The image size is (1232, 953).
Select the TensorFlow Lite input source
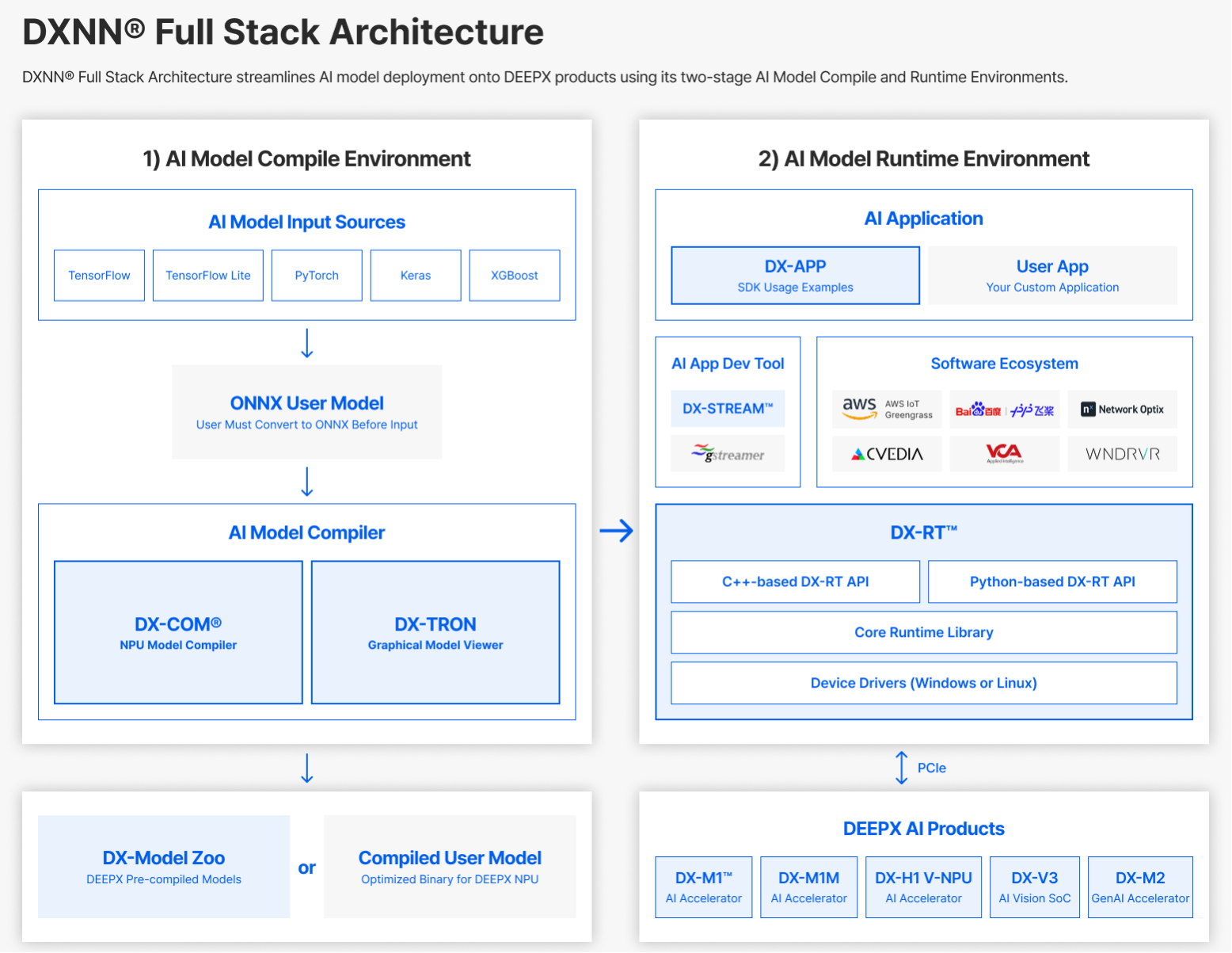[208, 276]
